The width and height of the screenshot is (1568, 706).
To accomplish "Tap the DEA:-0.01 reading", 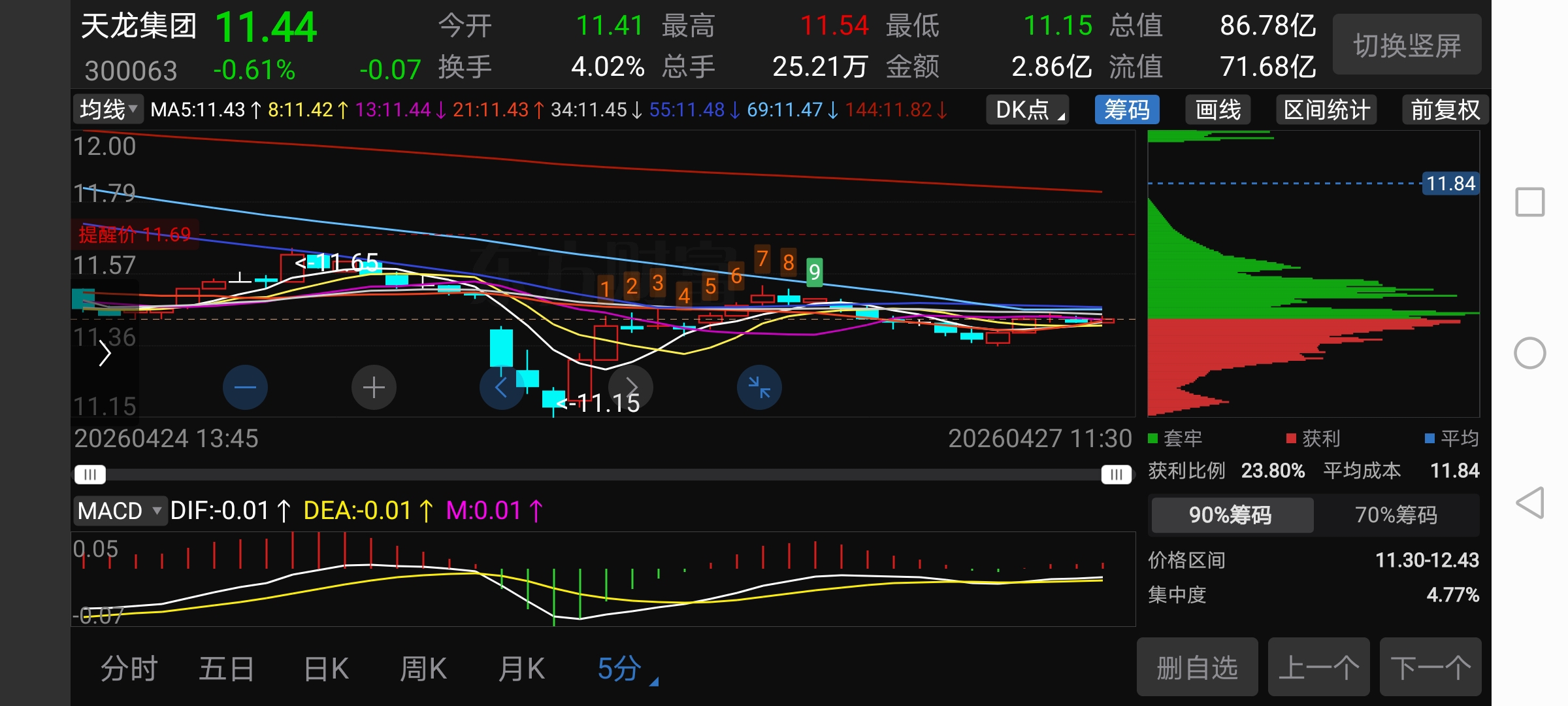I will (x=368, y=511).
